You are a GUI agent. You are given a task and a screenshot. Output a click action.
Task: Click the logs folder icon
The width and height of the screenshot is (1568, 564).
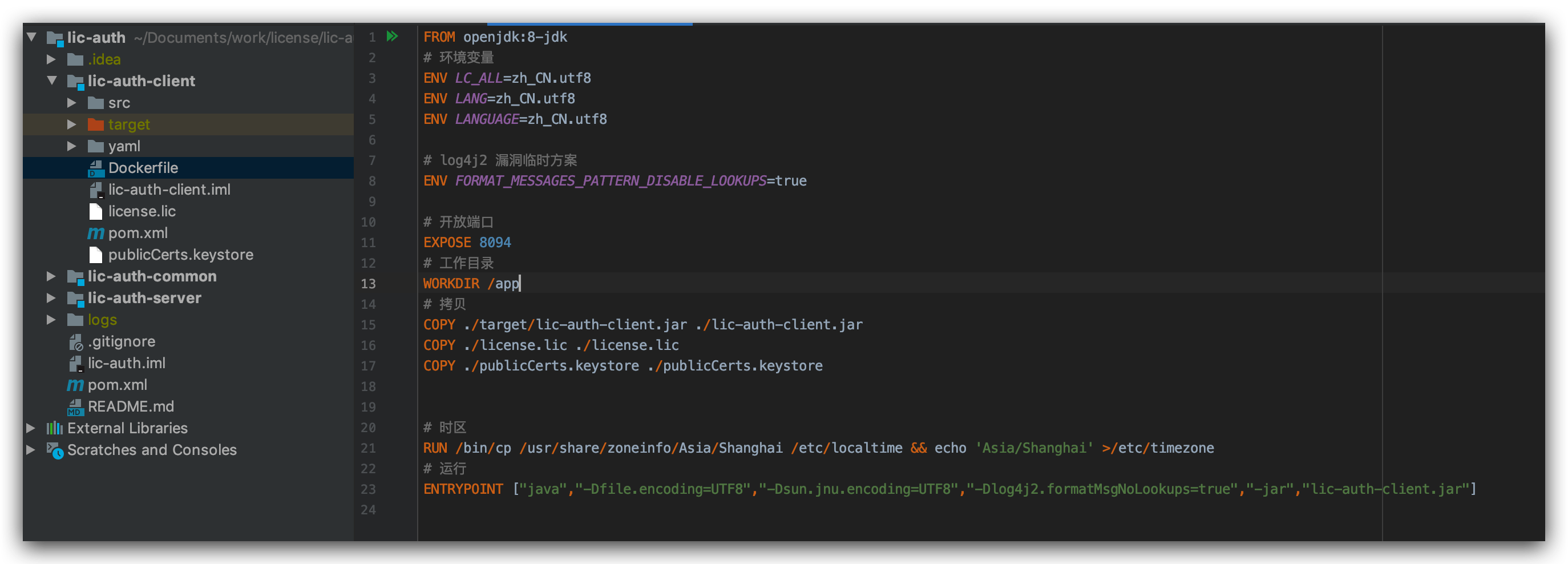75,320
